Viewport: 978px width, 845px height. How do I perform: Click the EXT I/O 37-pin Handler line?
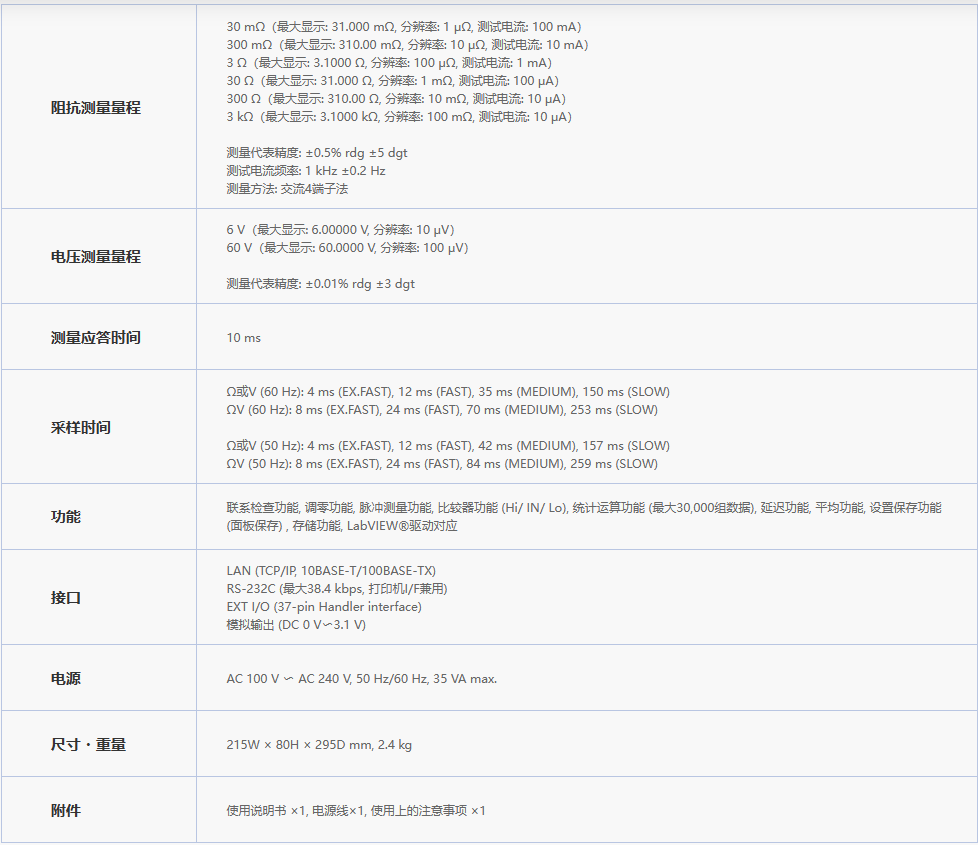[x=324, y=607]
